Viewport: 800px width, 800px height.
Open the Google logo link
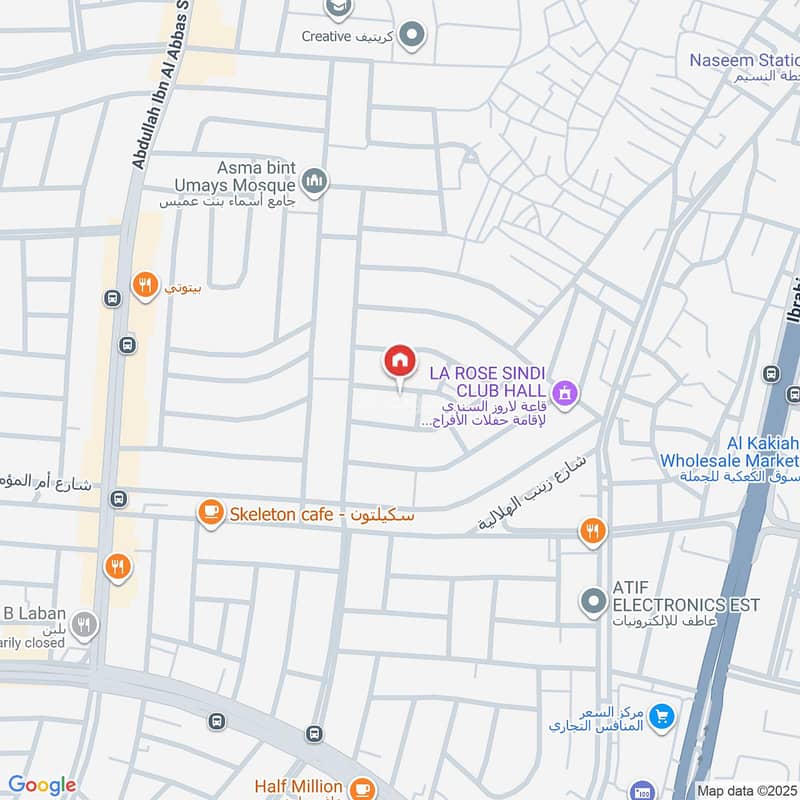pyautogui.click(x=42, y=785)
